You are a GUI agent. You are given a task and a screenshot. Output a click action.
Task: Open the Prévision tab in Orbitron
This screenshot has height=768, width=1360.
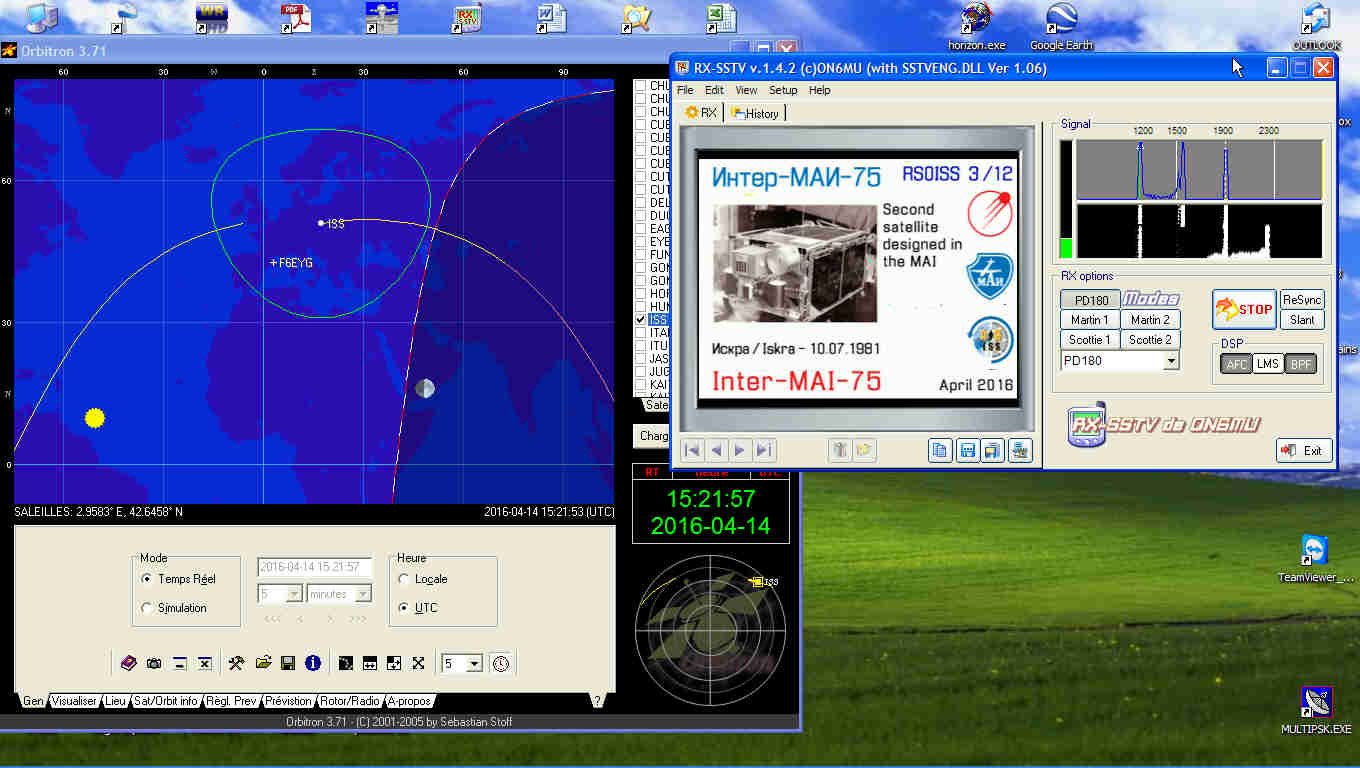tap(288, 701)
